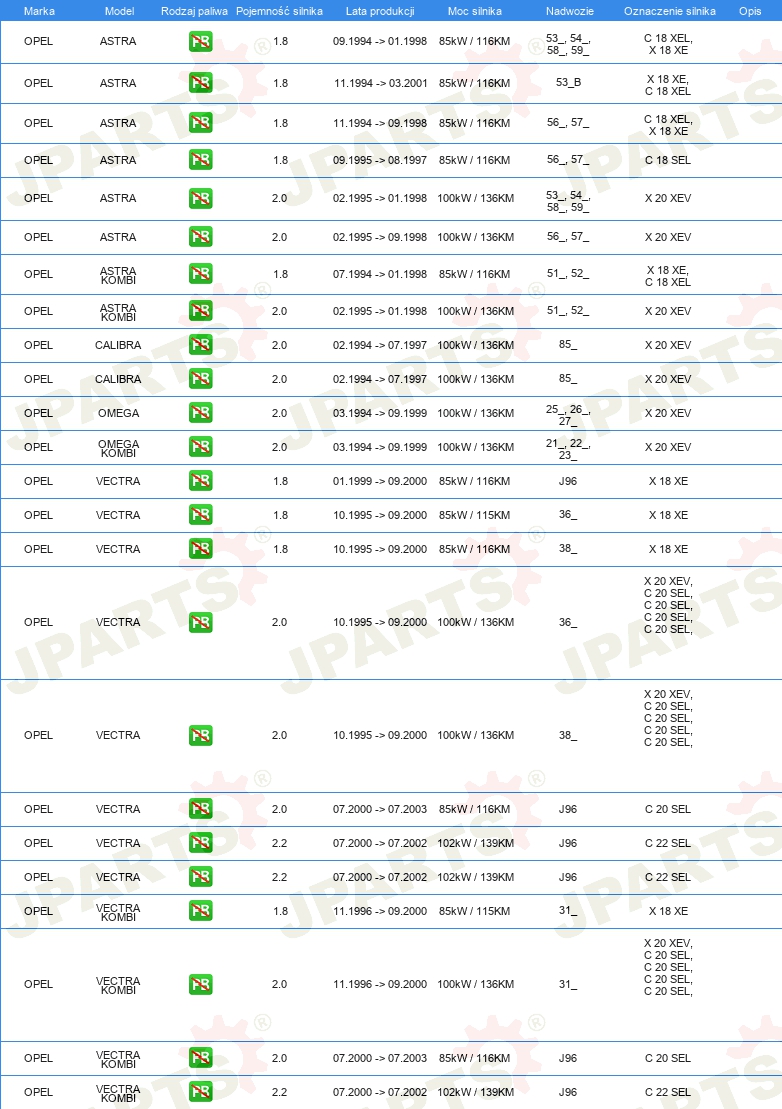Screen dimensions: 782x1109
Task: Click fuel icon in ASTRA C 18 SEL row
Action: pyautogui.click(x=201, y=160)
